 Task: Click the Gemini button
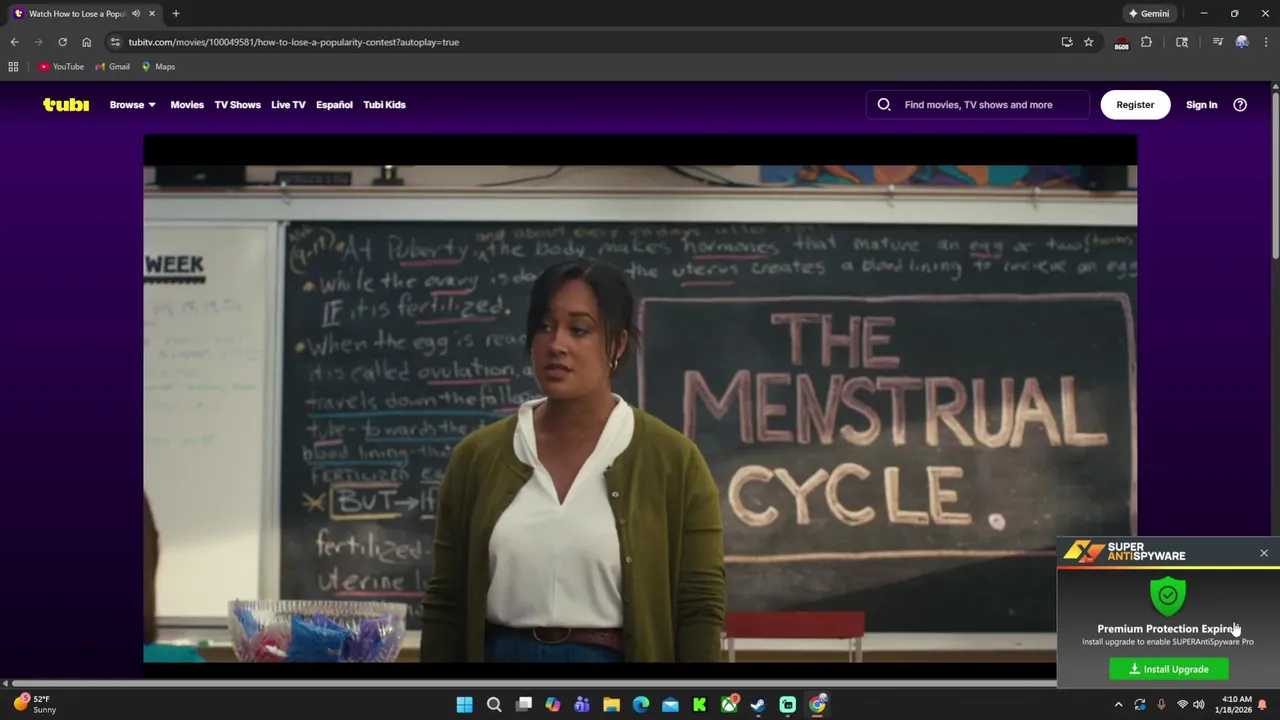(1149, 14)
